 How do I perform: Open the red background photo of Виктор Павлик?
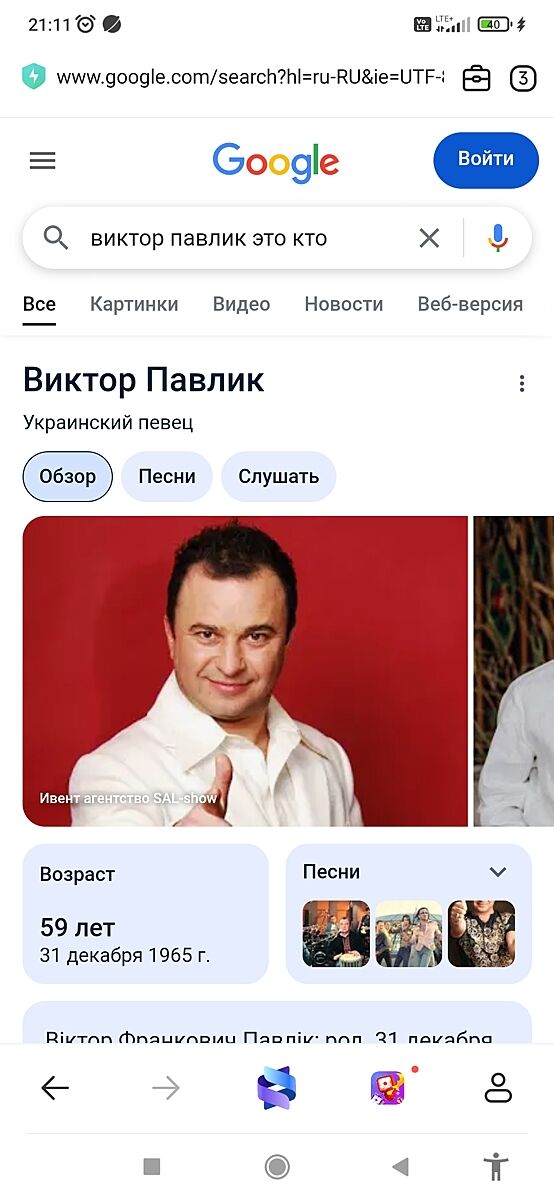[x=245, y=671]
